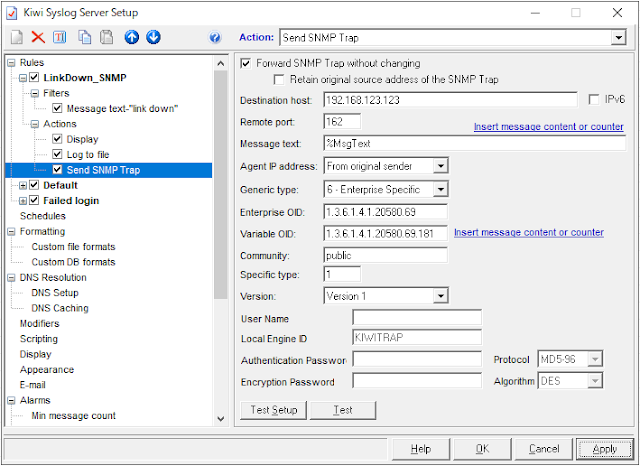This screenshot has height=466, width=640.
Task: Click the Test button
Action: 343,410
